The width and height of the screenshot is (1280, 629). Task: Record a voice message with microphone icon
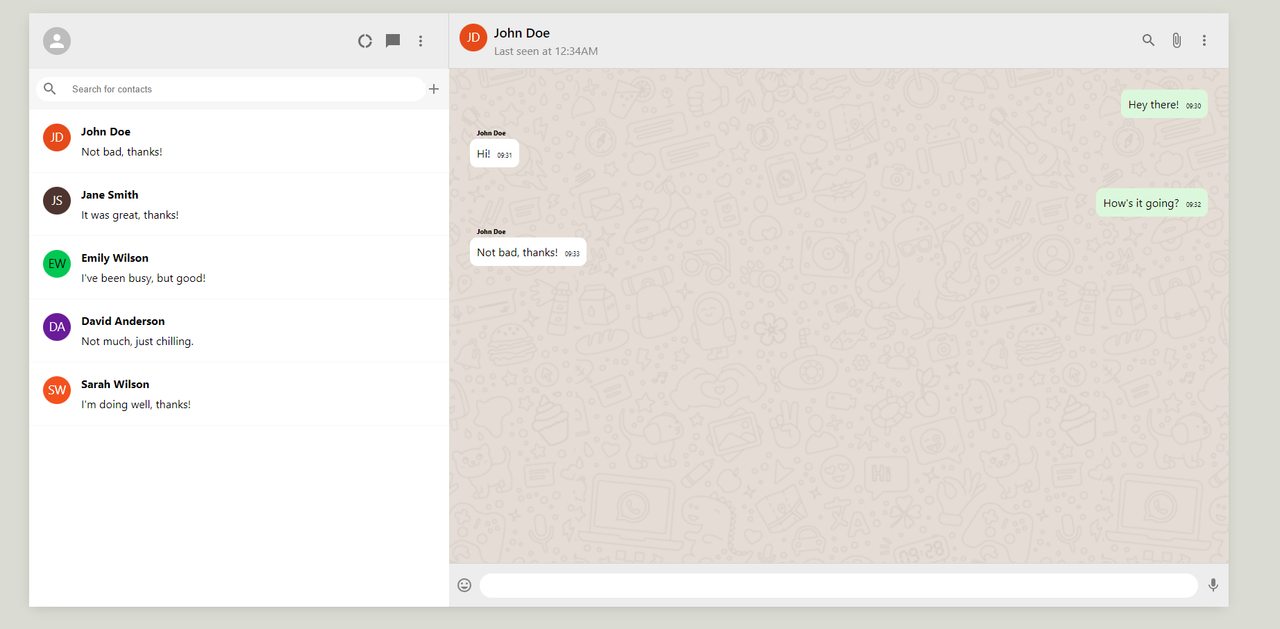(1213, 585)
